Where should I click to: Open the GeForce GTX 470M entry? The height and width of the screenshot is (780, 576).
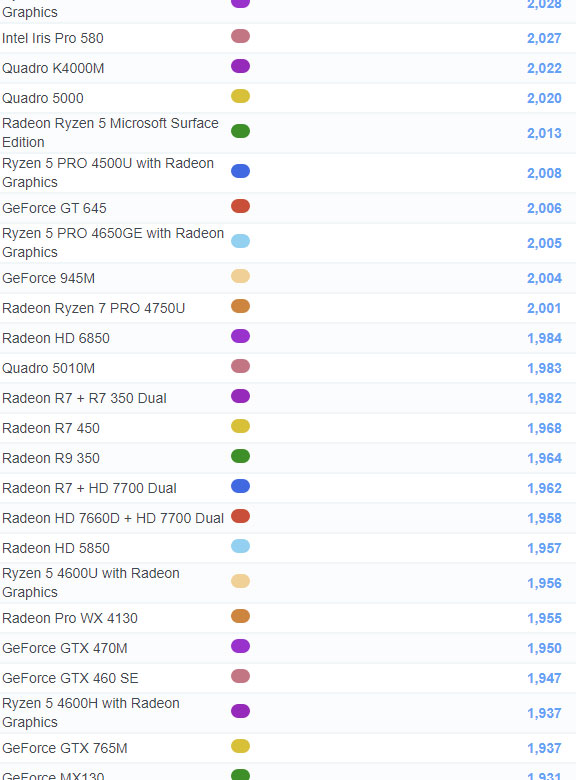[65, 648]
